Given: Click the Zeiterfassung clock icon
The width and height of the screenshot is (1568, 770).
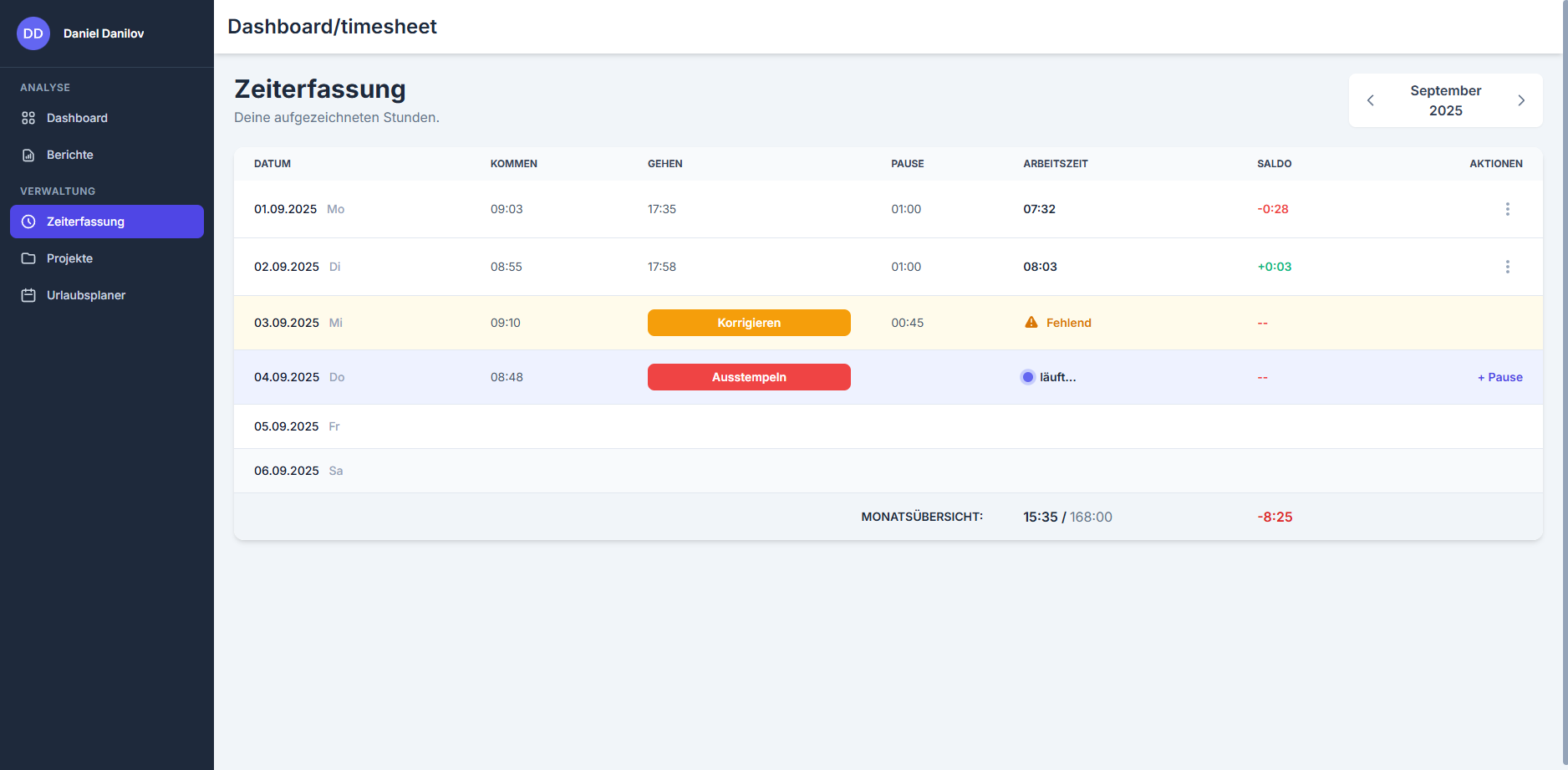Looking at the screenshot, I should point(28,222).
